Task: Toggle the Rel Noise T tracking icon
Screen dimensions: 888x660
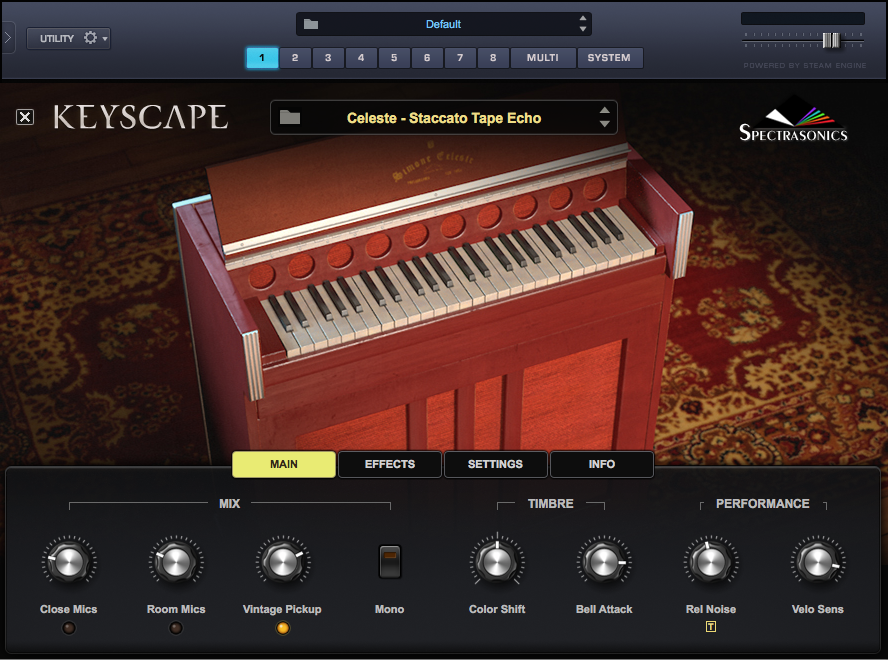Action: (711, 627)
